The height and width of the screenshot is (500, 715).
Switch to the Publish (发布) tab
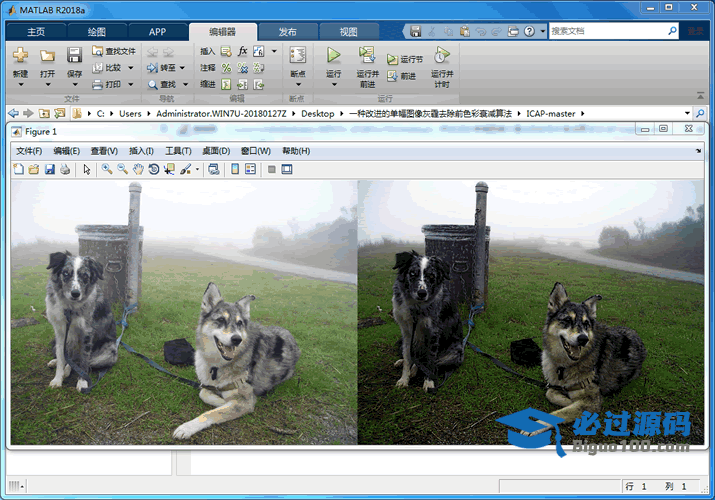coord(287,31)
